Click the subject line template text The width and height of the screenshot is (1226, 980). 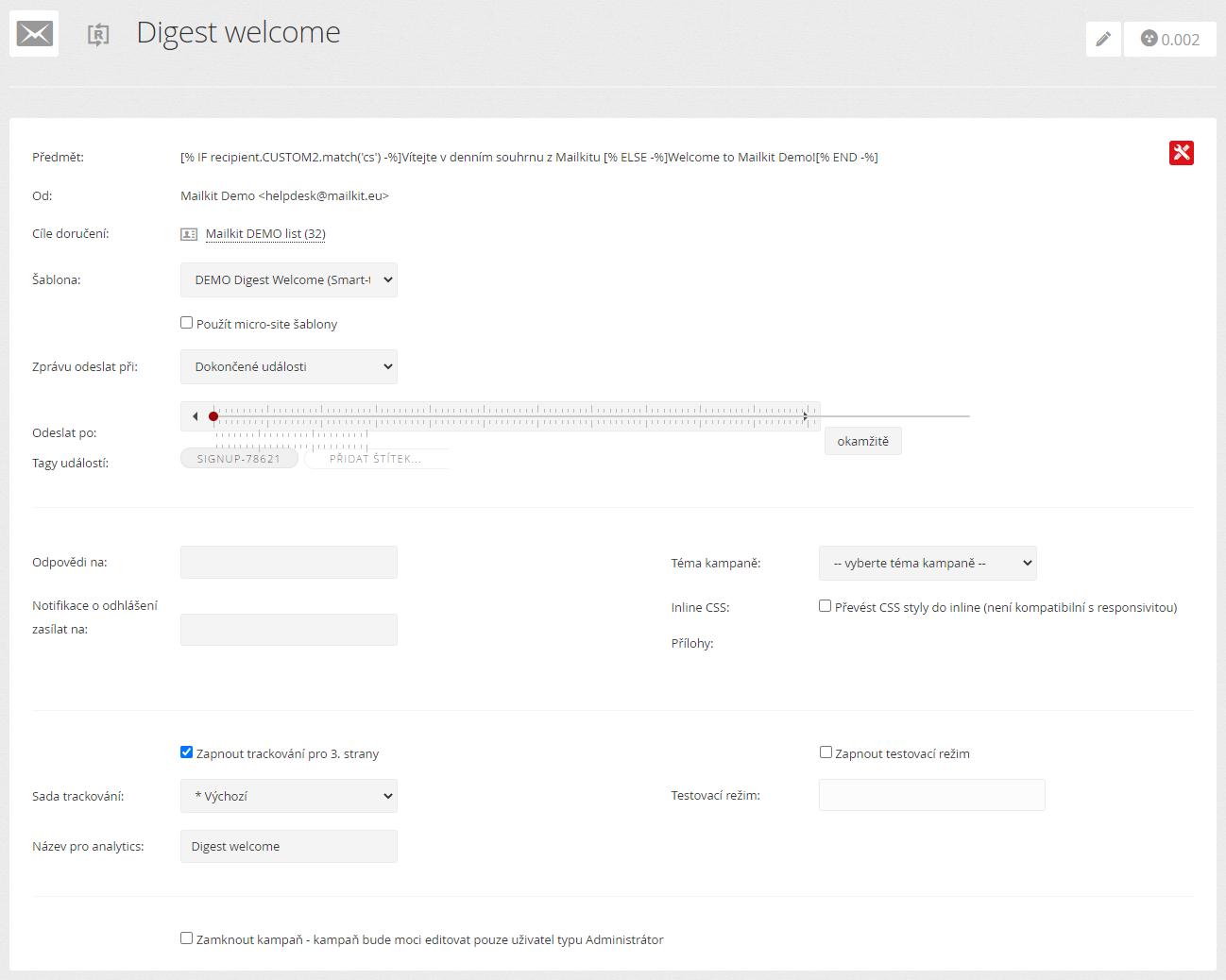[529, 158]
